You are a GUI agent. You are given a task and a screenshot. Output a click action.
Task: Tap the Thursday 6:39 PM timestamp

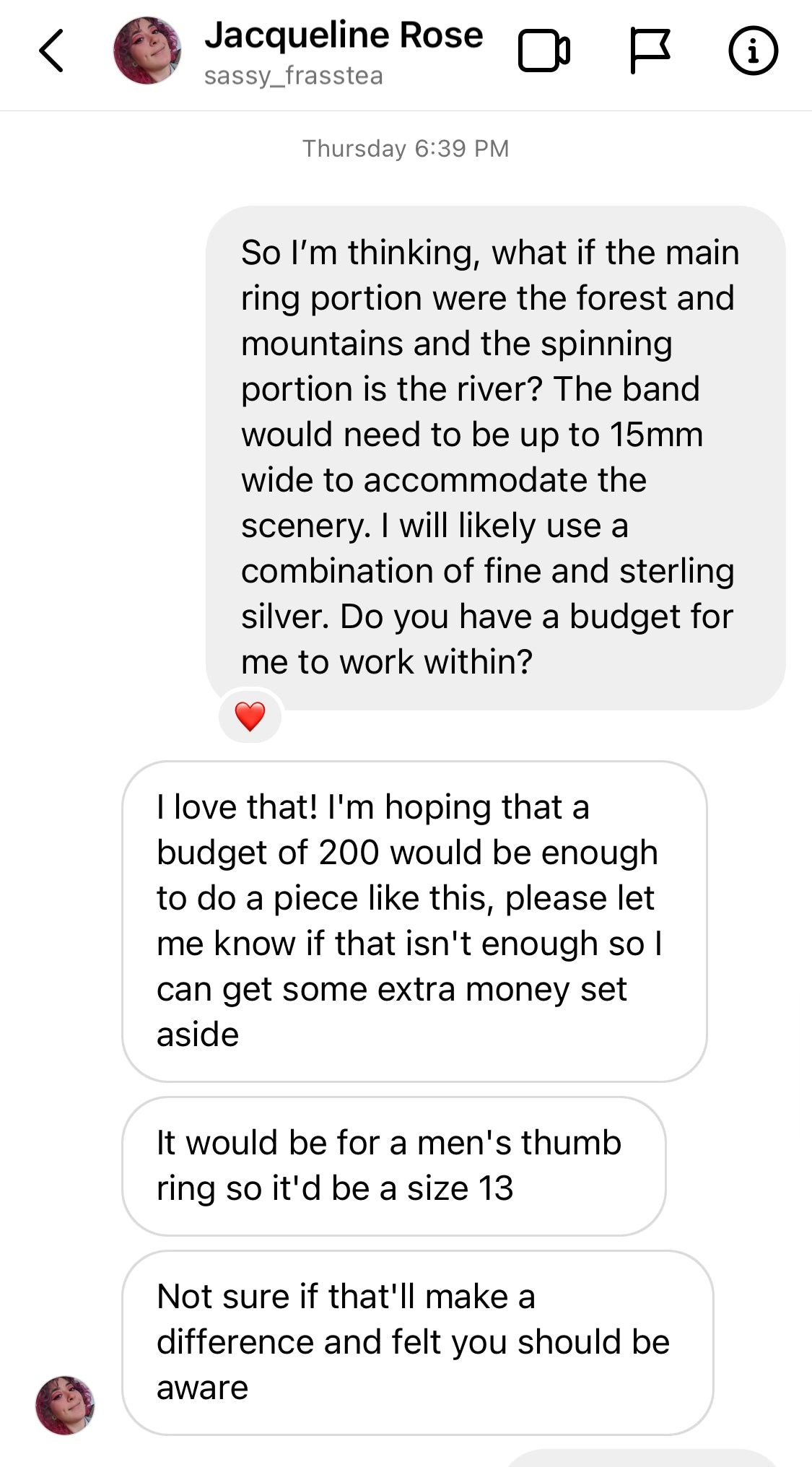click(x=406, y=149)
